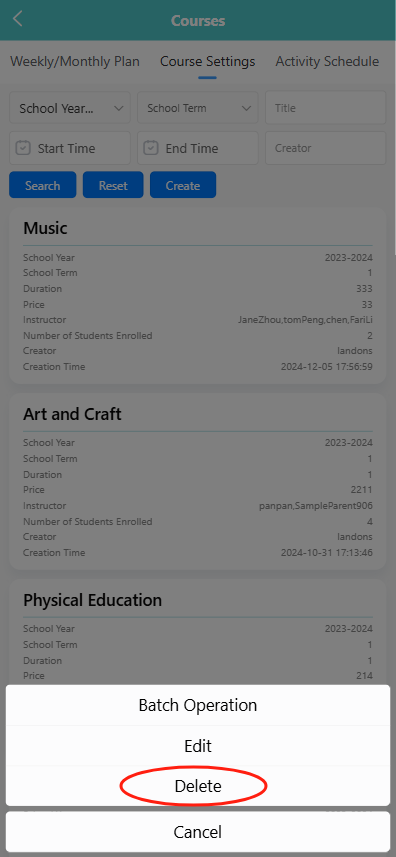The height and width of the screenshot is (857, 396).
Task: Choose Delete in the action sheet
Action: tap(198, 786)
